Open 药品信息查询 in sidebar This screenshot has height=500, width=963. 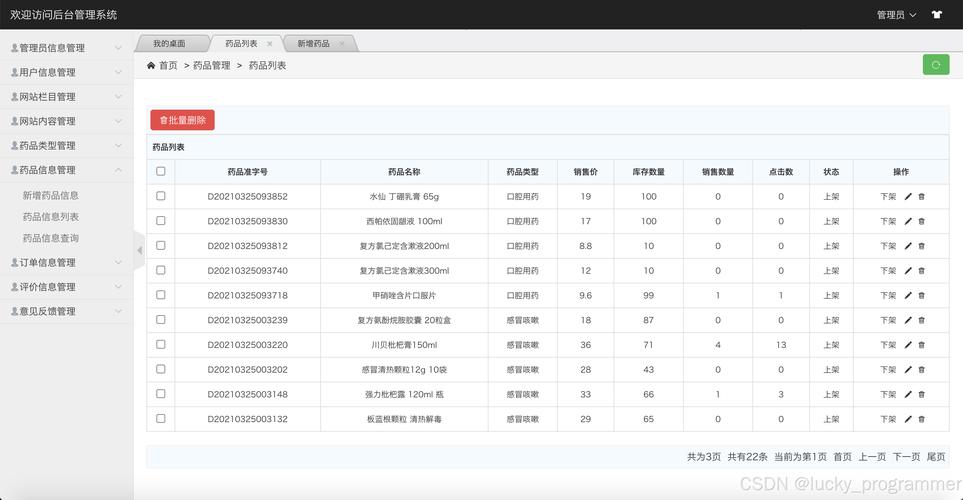(x=51, y=238)
